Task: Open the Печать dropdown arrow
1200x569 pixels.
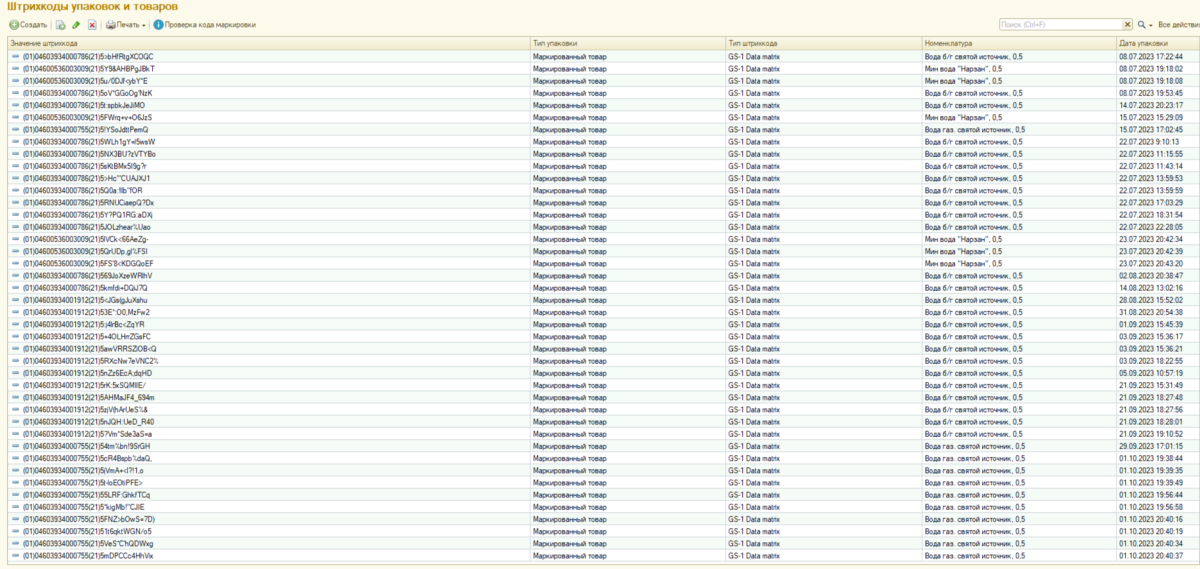Action: pyautogui.click(x=144, y=24)
